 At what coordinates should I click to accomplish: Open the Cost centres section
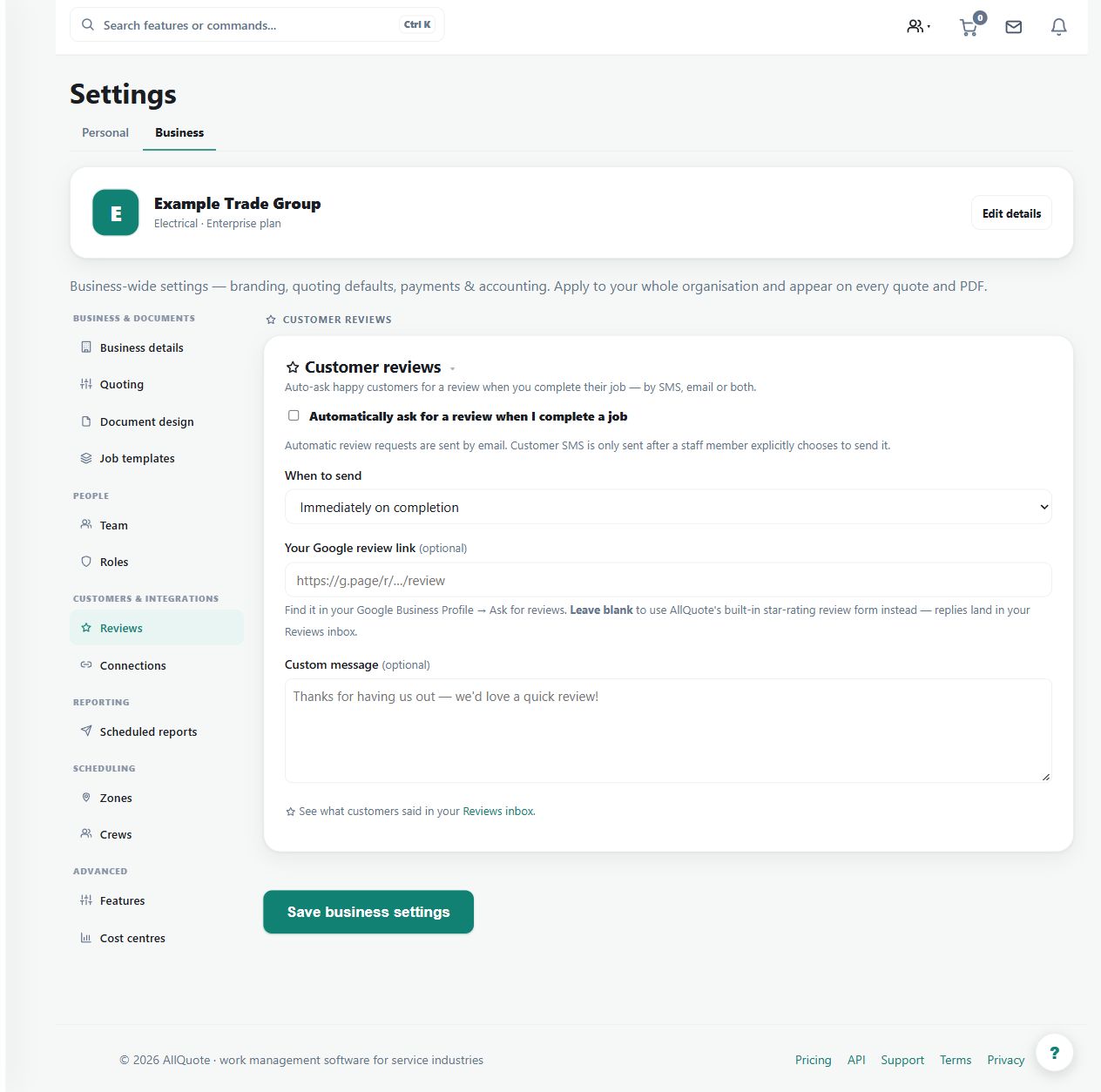(x=157, y=938)
